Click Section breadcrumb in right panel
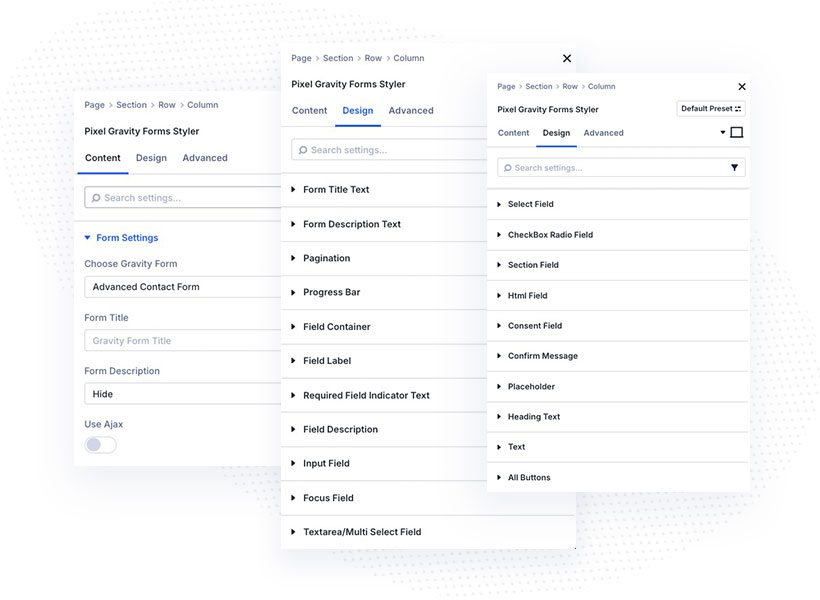Viewport: 820px width, 600px height. click(539, 86)
